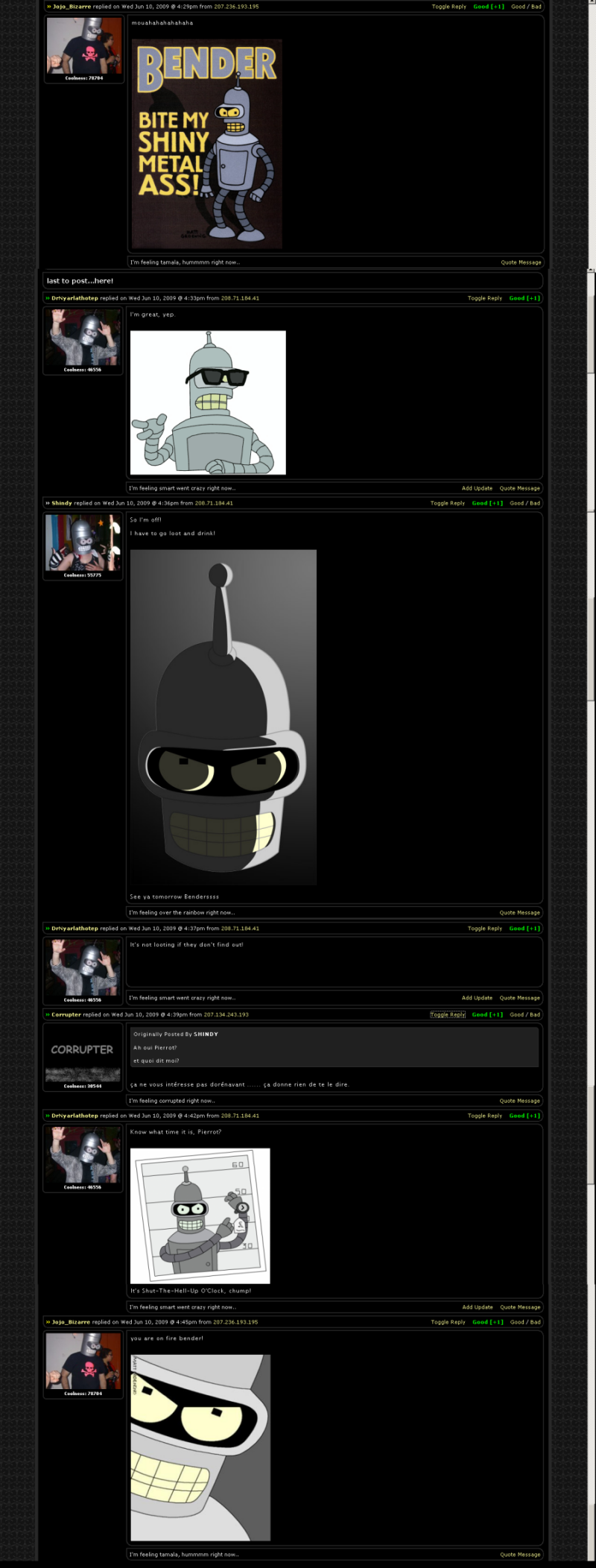Visit DrNyarlathotep's profile from the 4:42pm header
Viewport: 596px width, 1568px height.
[x=74, y=1116]
